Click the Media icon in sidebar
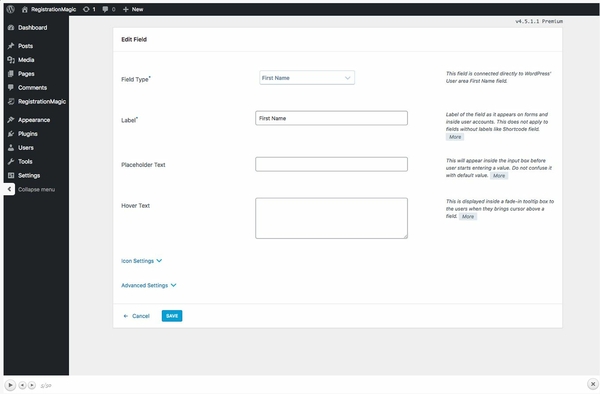 11,60
